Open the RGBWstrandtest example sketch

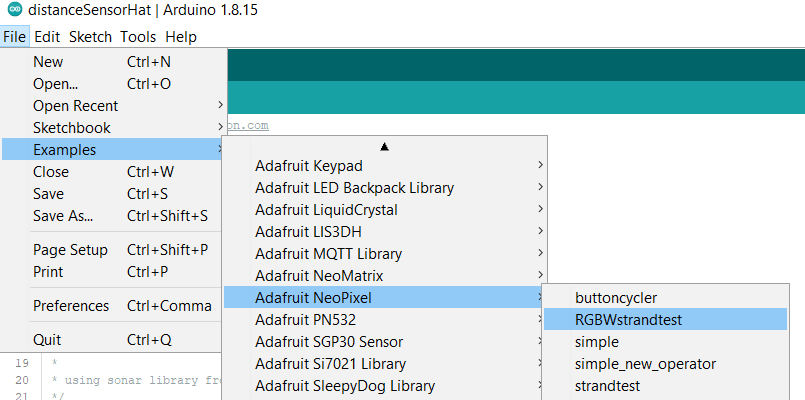click(665, 319)
